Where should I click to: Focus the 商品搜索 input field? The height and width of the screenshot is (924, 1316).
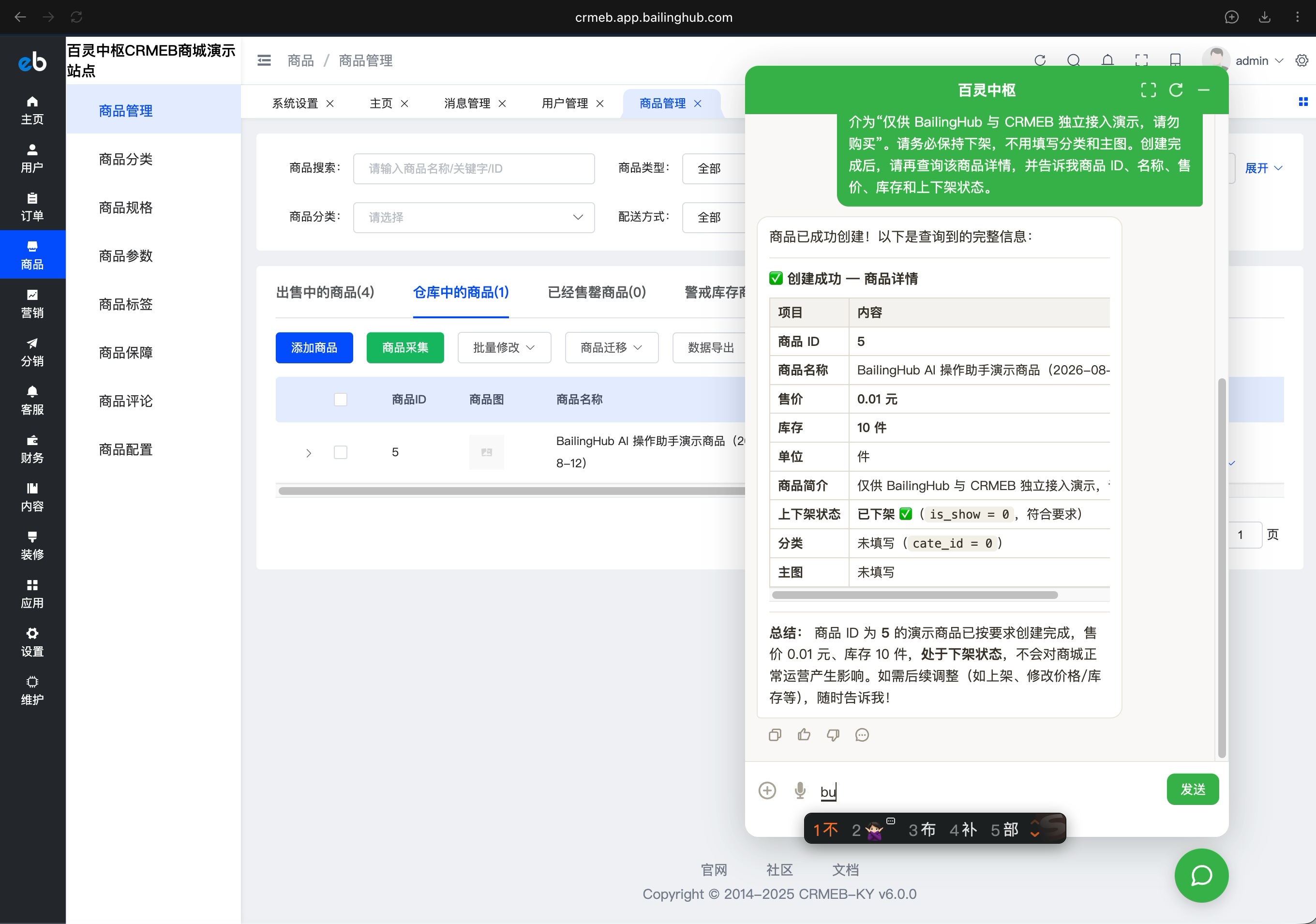click(474, 168)
